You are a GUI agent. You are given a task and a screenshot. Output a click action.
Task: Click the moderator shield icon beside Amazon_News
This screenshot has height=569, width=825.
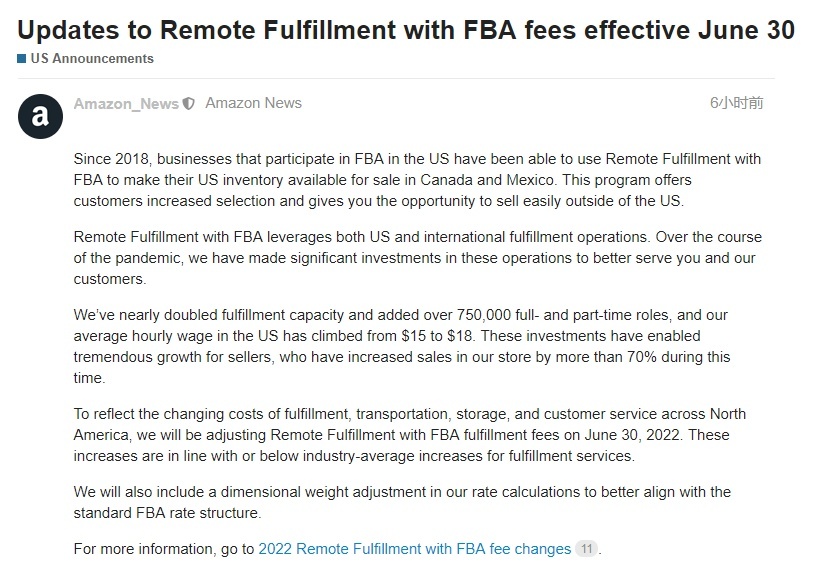coord(188,104)
